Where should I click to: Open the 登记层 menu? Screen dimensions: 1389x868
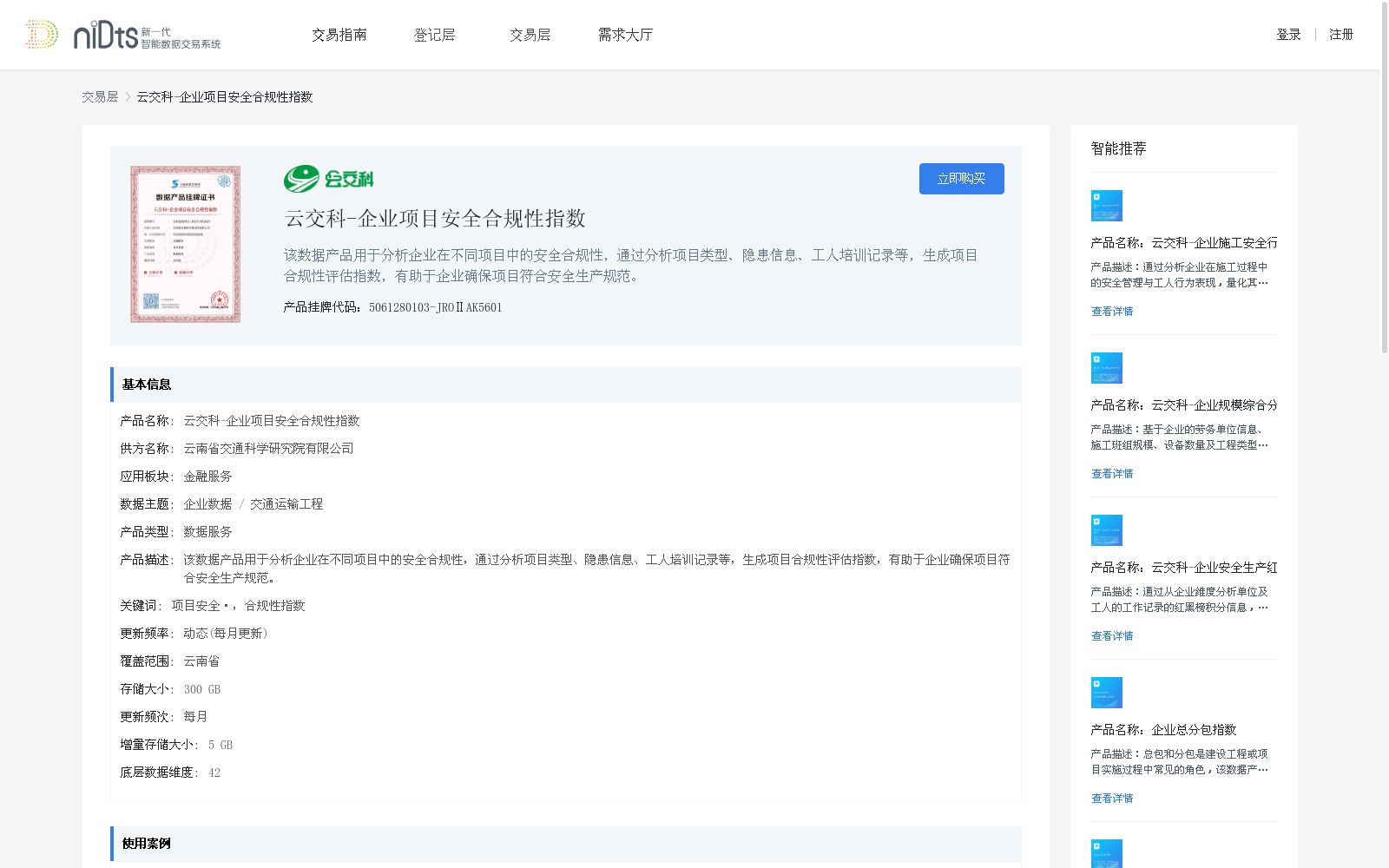point(435,35)
